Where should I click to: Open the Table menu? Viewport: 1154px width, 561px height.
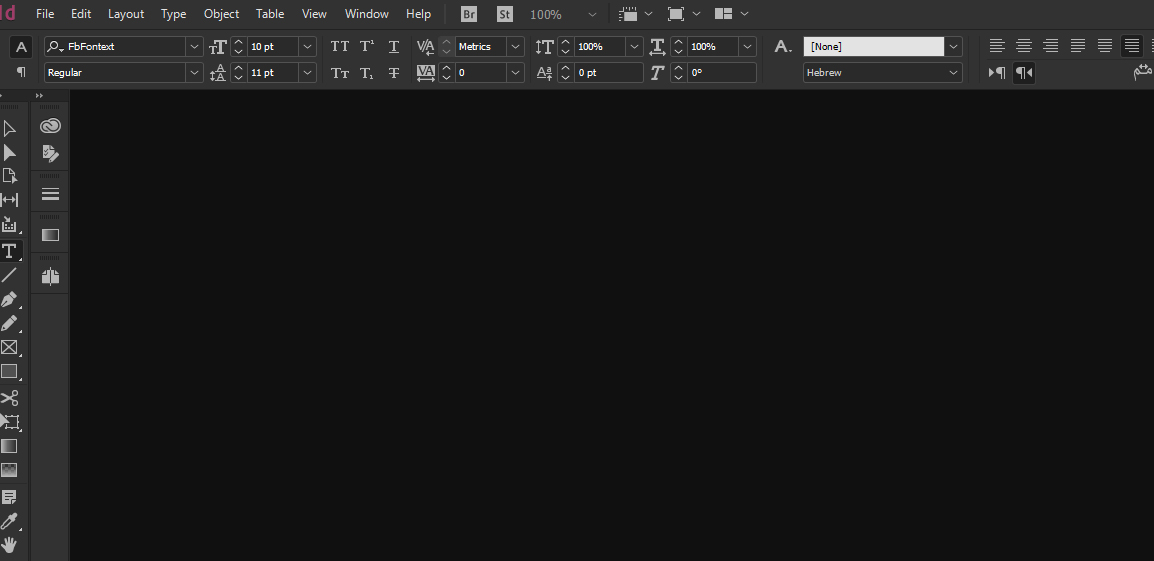click(270, 14)
